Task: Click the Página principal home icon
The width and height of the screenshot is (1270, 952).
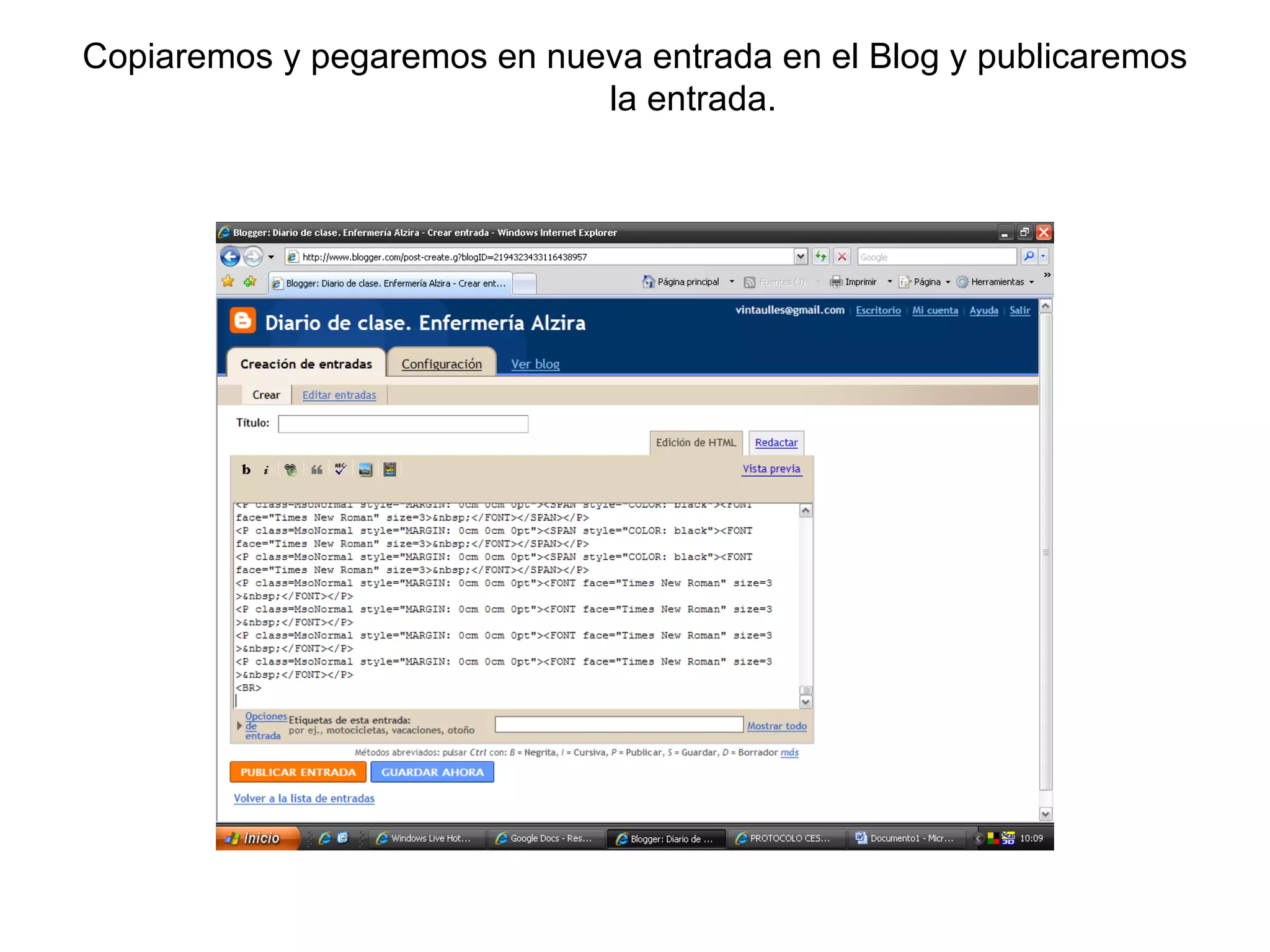Action: pyautogui.click(x=648, y=282)
